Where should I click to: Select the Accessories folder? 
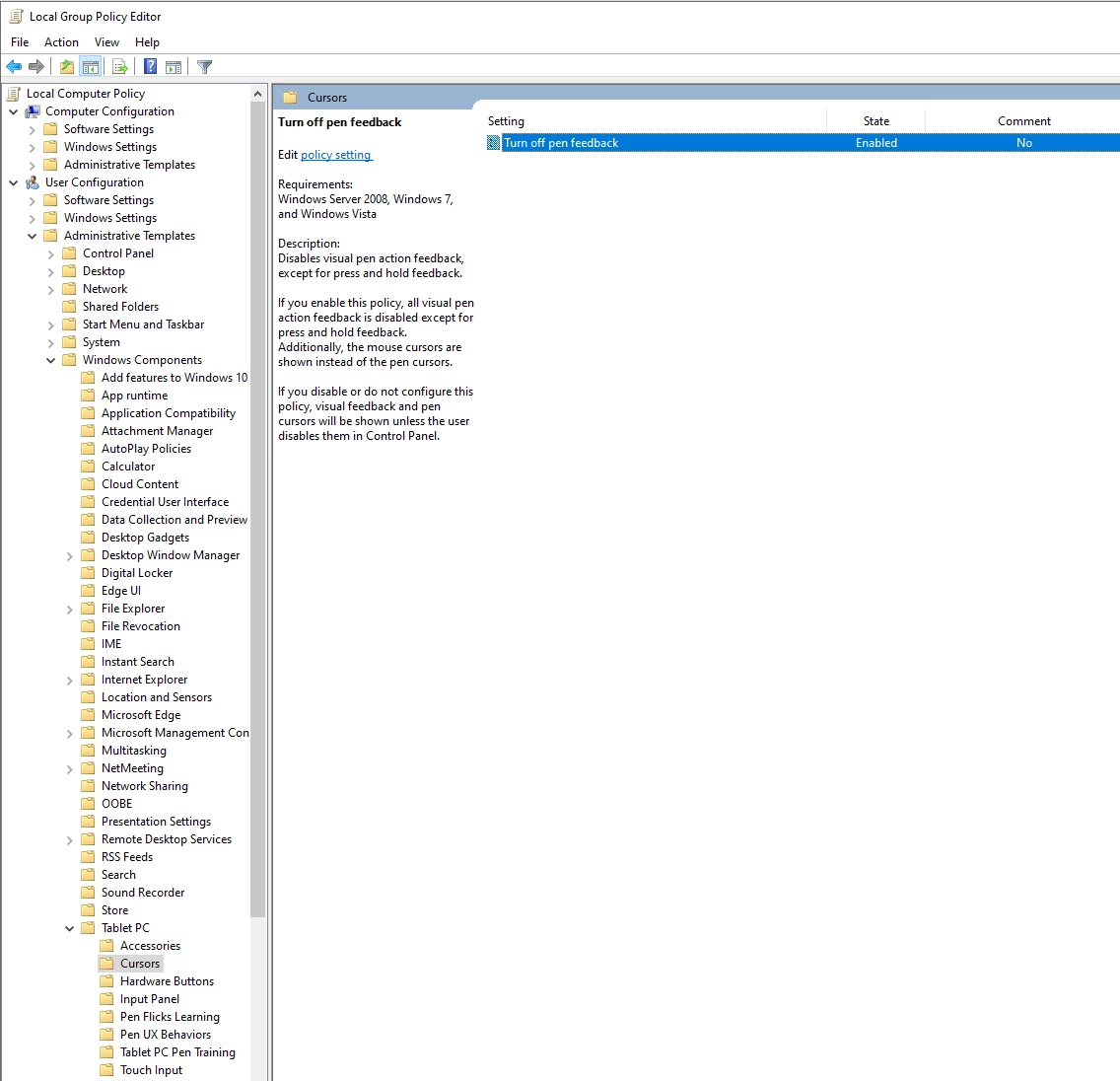coord(150,945)
